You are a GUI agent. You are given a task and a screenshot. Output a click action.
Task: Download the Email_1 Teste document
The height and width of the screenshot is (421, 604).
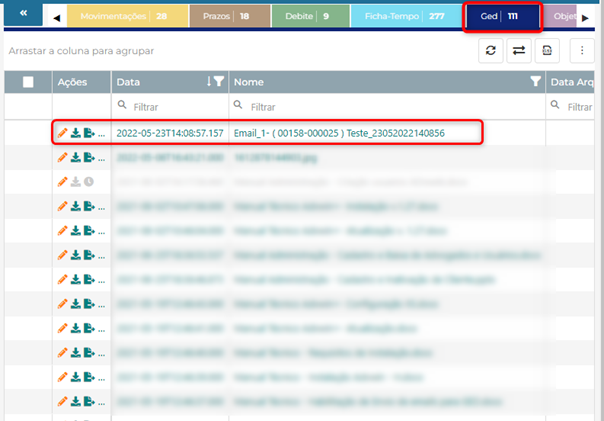76,133
